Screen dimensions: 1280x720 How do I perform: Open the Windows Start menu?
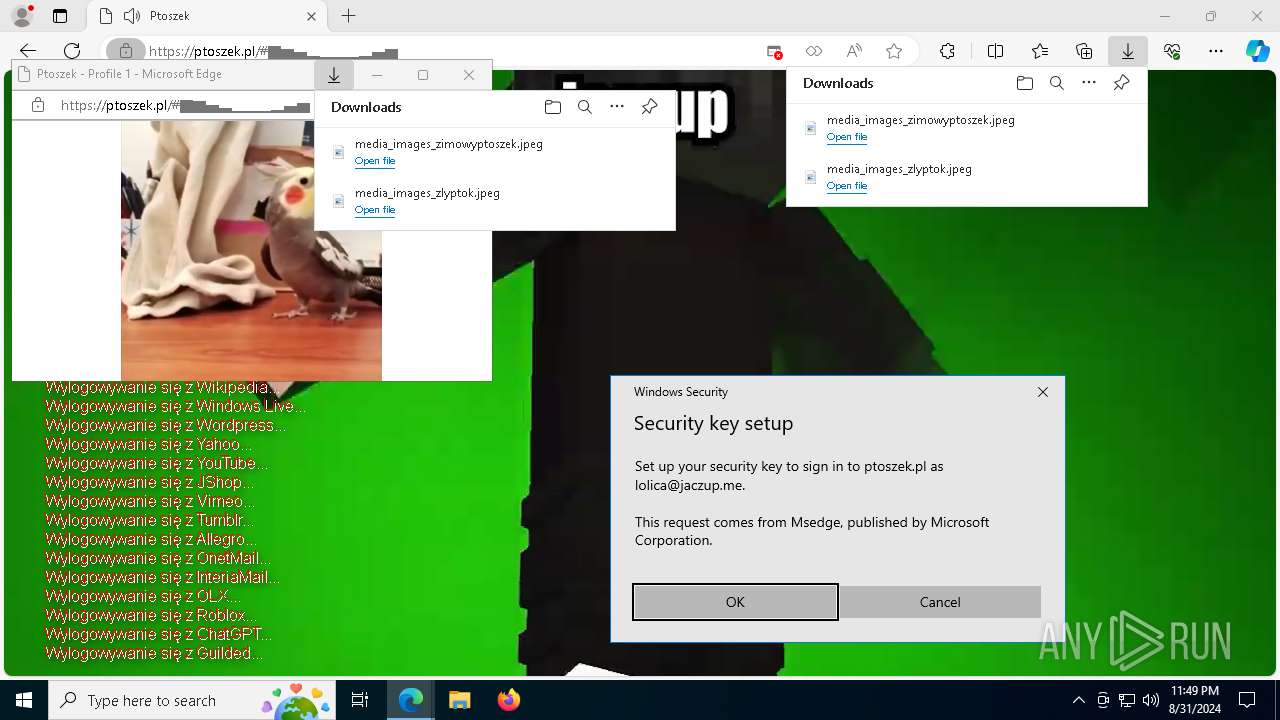(24, 700)
